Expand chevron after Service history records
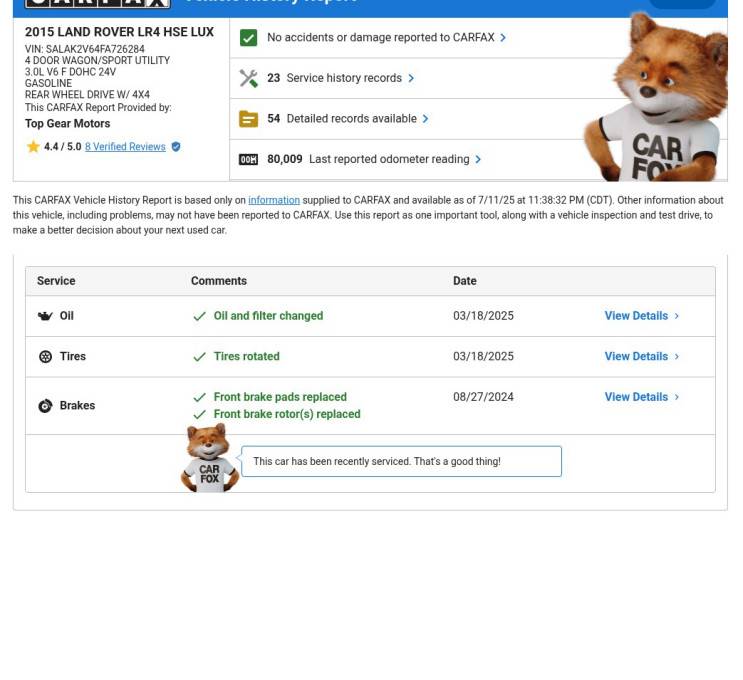The height and width of the screenshot is (680, 743). pyautogui.click(x=411, y=78)
